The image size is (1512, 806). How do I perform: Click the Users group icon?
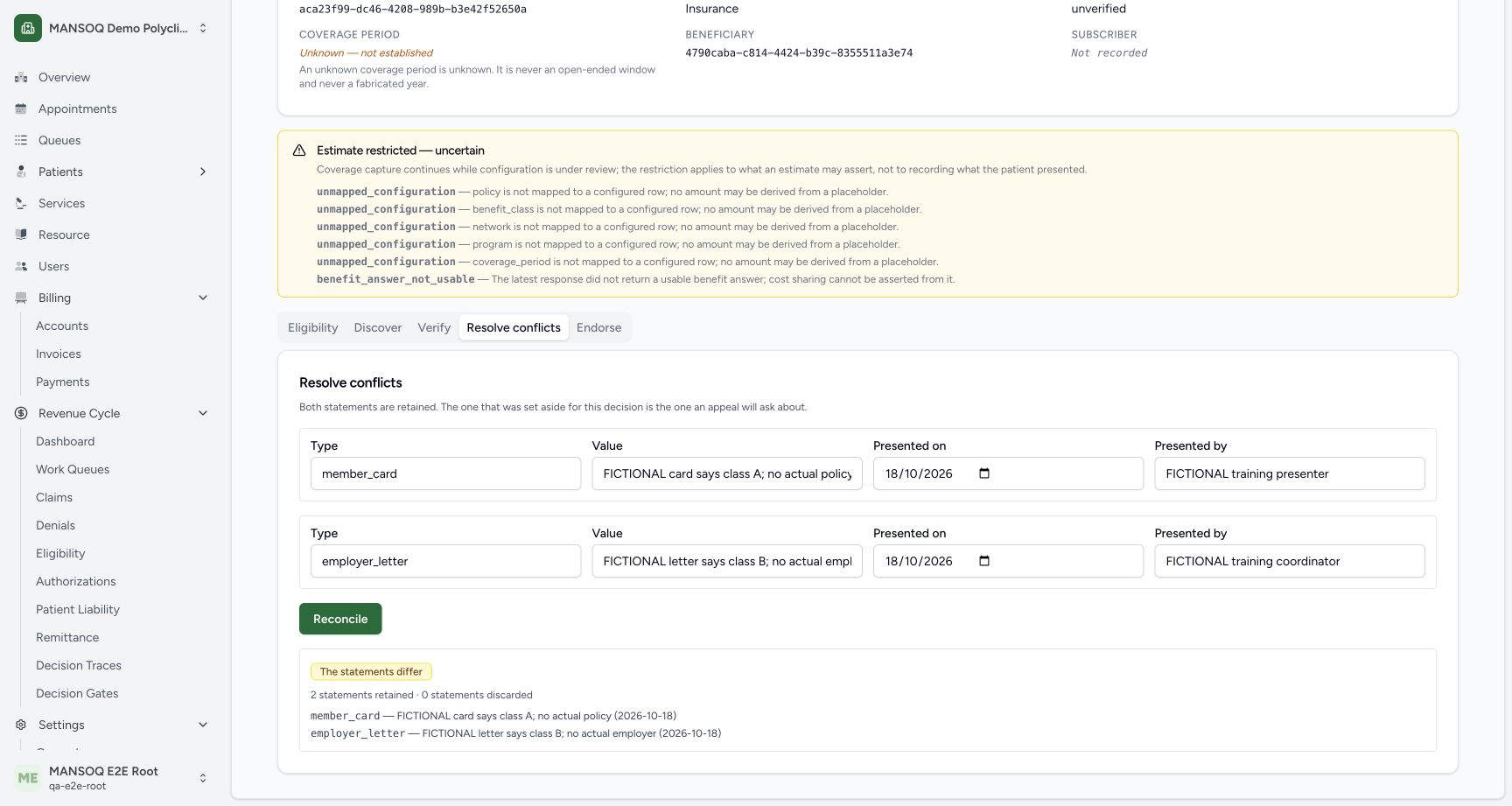21,266
